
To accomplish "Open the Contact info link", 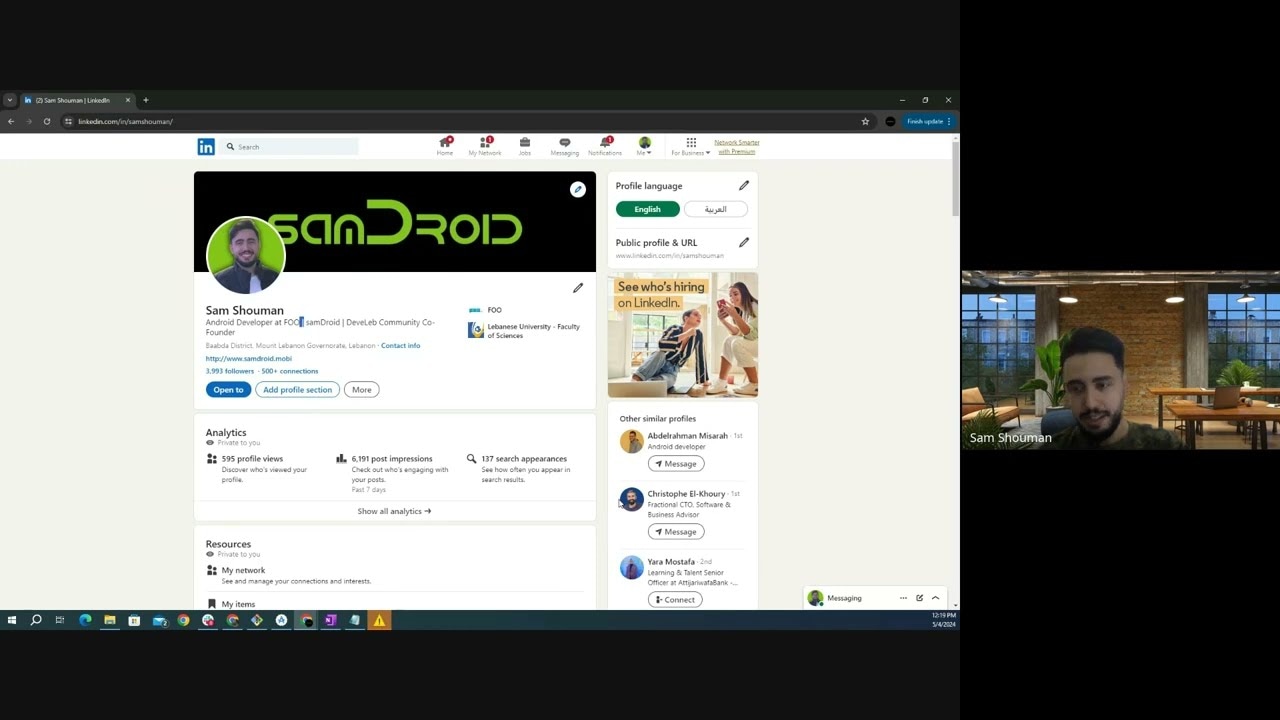I will pos(400,346).
